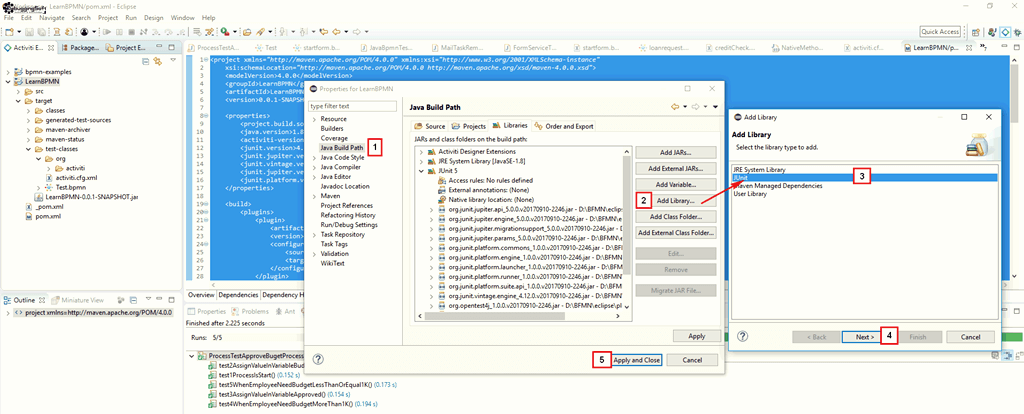The width and height of the screenshot is (1024, 414).
Task: Expand Java Code Style in properties tree
Action: point(315,157)
